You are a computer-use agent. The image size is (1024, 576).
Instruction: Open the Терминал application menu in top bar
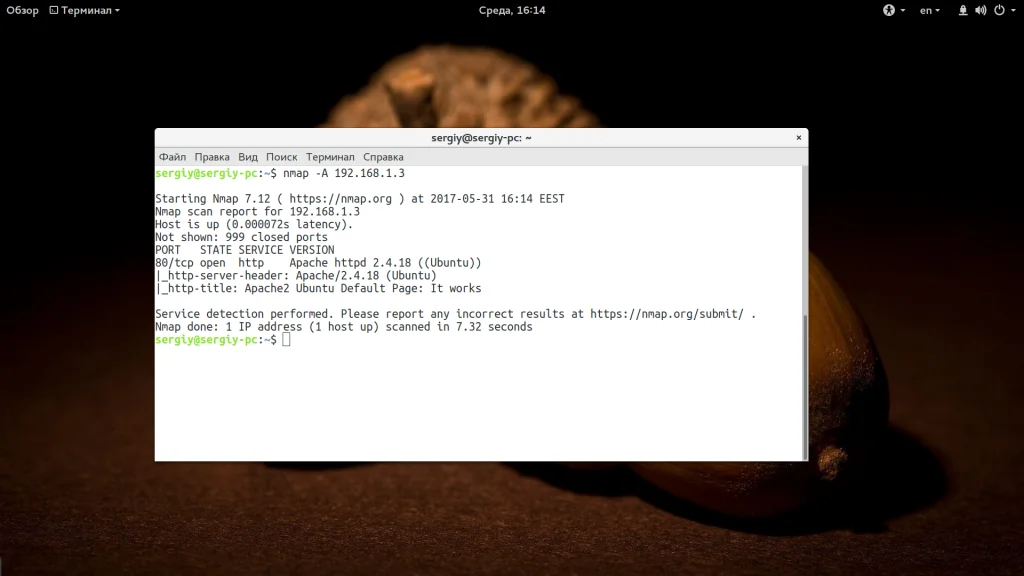click(85, 10)
